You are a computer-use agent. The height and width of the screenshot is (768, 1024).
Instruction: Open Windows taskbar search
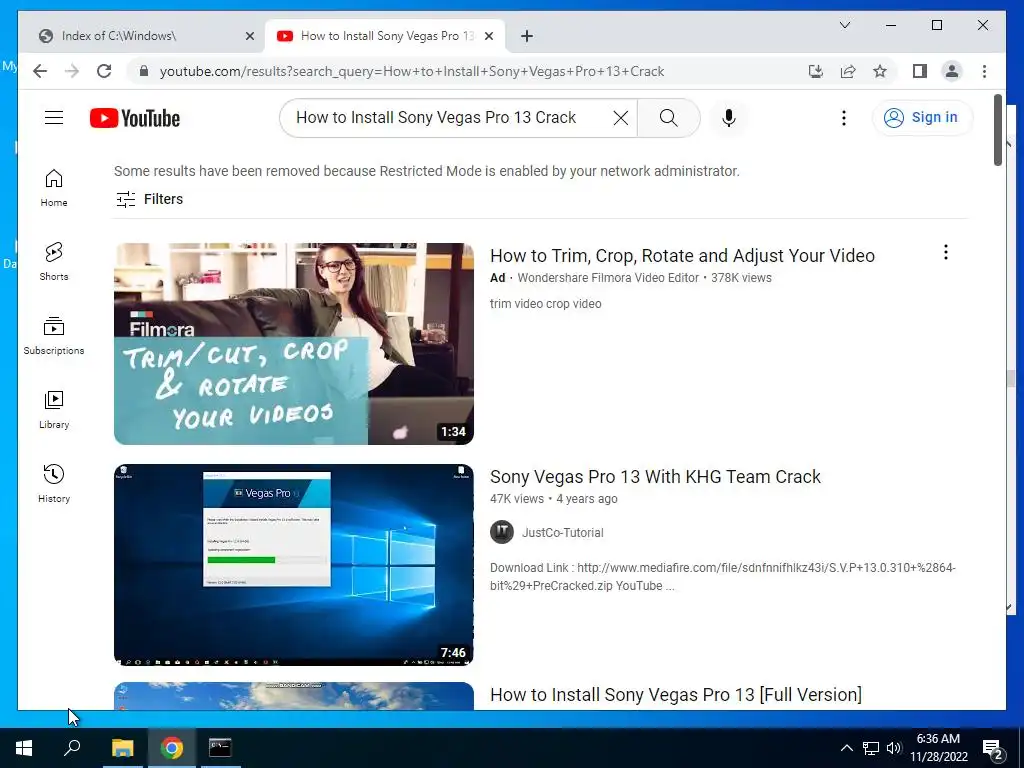(x=72, y=748)
